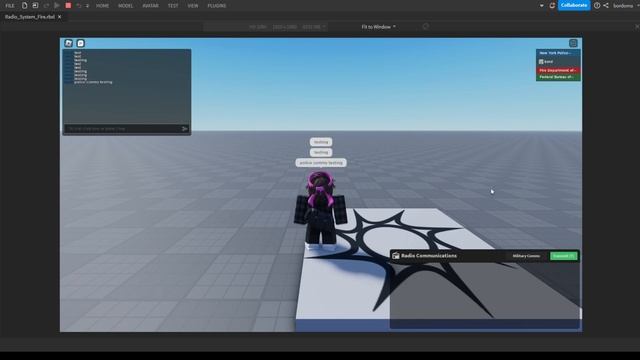Screen dimensions: 640x360
Task: Click the Radio Communications radio icon
Action: coord(396,256)
